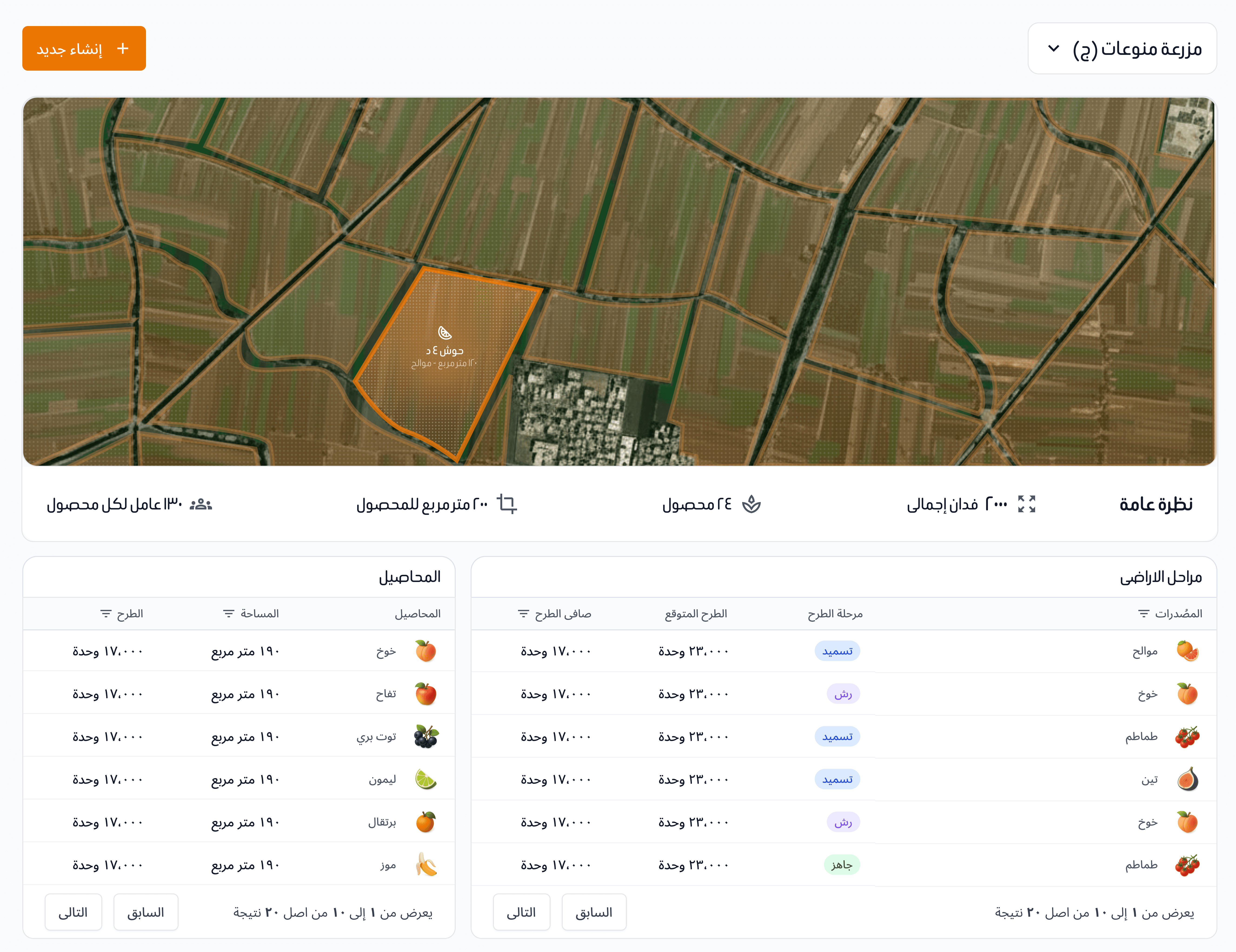
Task: Click the fig icon in land stages table
Action: (x=1187, y=780)
